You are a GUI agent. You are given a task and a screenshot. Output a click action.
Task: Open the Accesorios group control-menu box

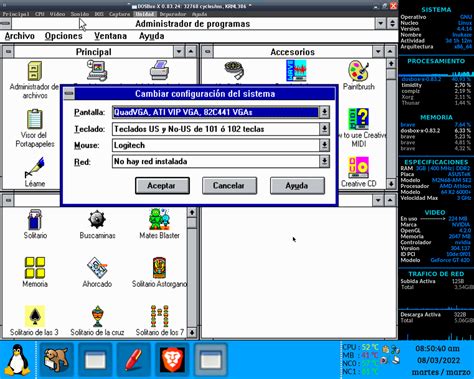[207, 52]
